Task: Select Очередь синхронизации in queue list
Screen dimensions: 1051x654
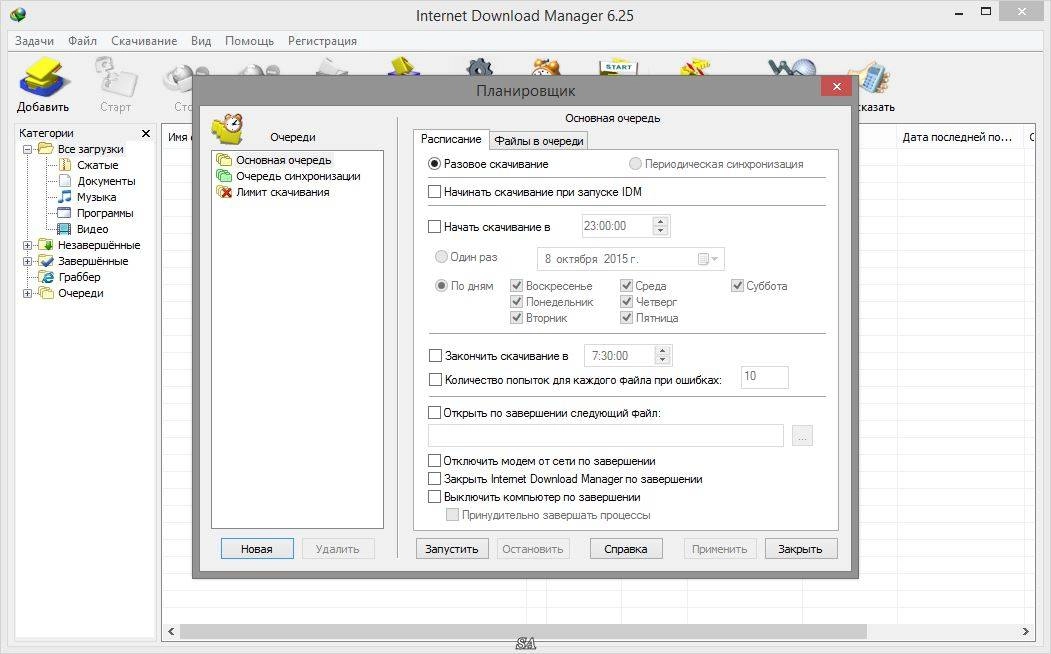Action: click(x=298, y=176)
